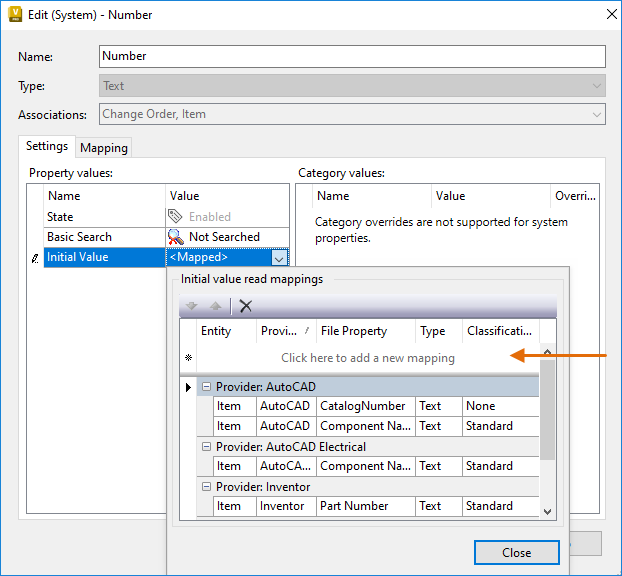The width and height of the screenshot is (622, 576).
Task: Select the Part Number cell
Action: point(365,506)
